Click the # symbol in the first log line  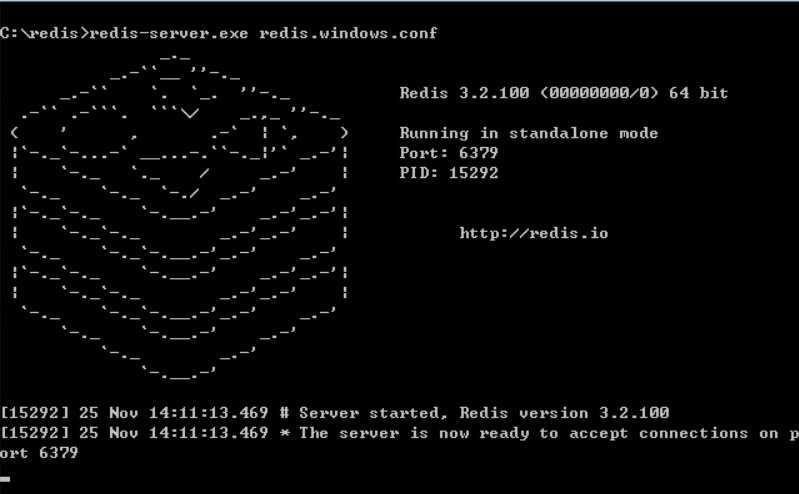pyautogui.click(x=284, y=413)
